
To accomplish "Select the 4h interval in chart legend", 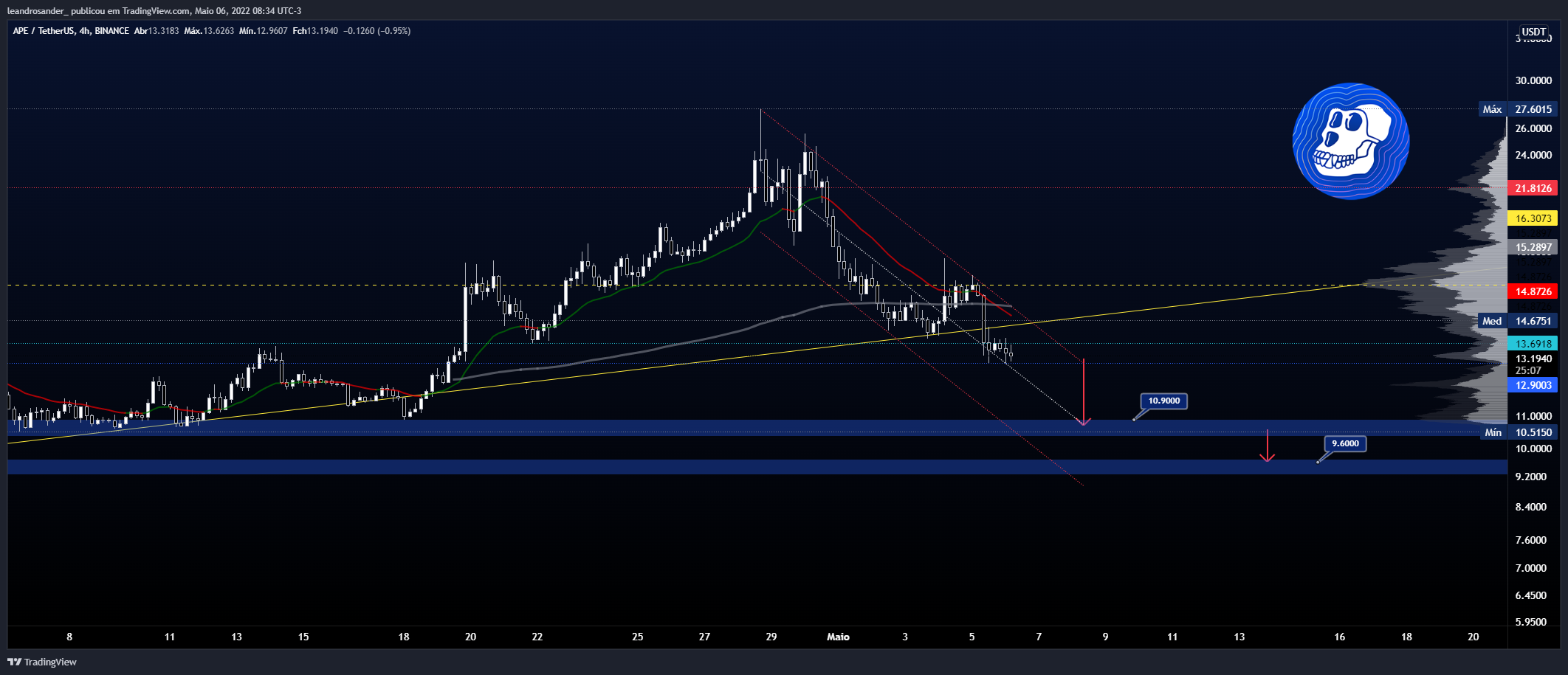I will click(84, 31).
